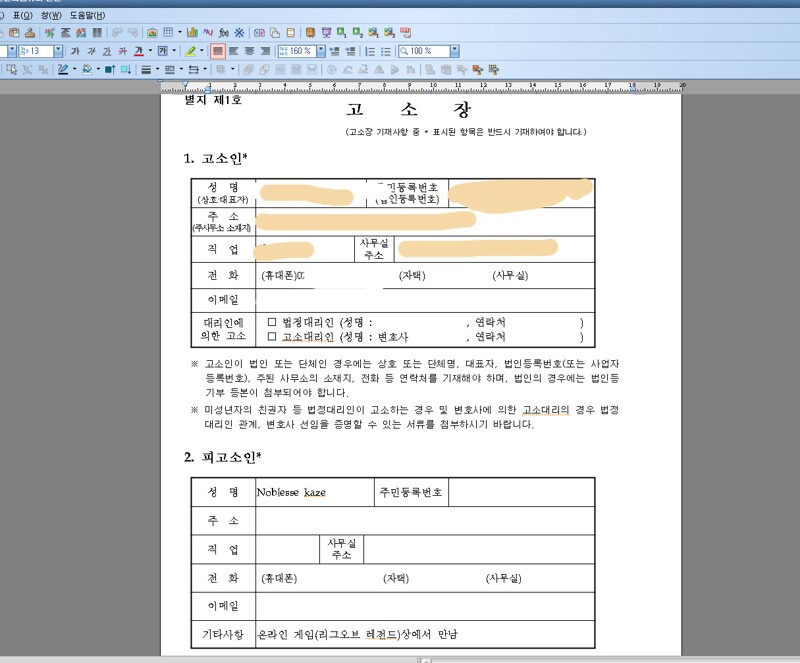Viewport: 800px width, 663px height.
Task: Click the format stamp icon in toolbar
Action: point(30,33)
